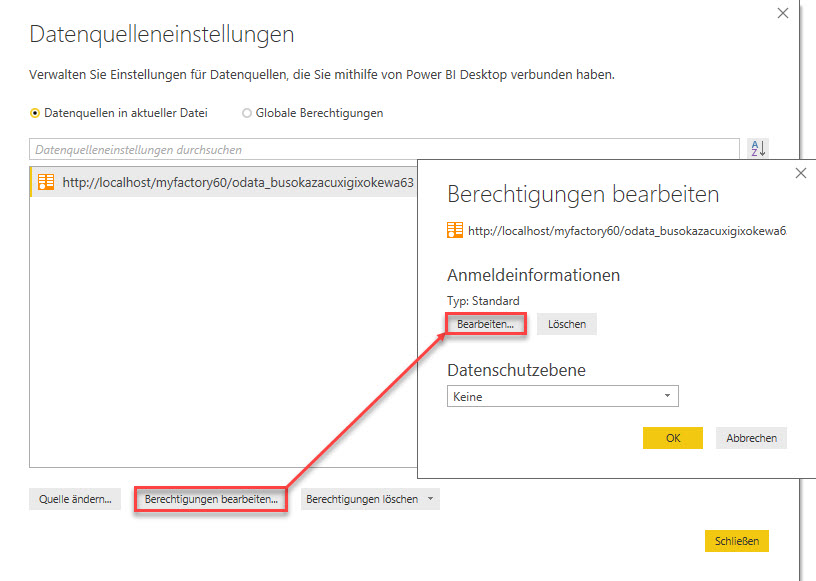Open the Datenschutzebene dropdown showing Keine
Image resolution: width=816 pixels, height=581 pixels.
point(562,397)
